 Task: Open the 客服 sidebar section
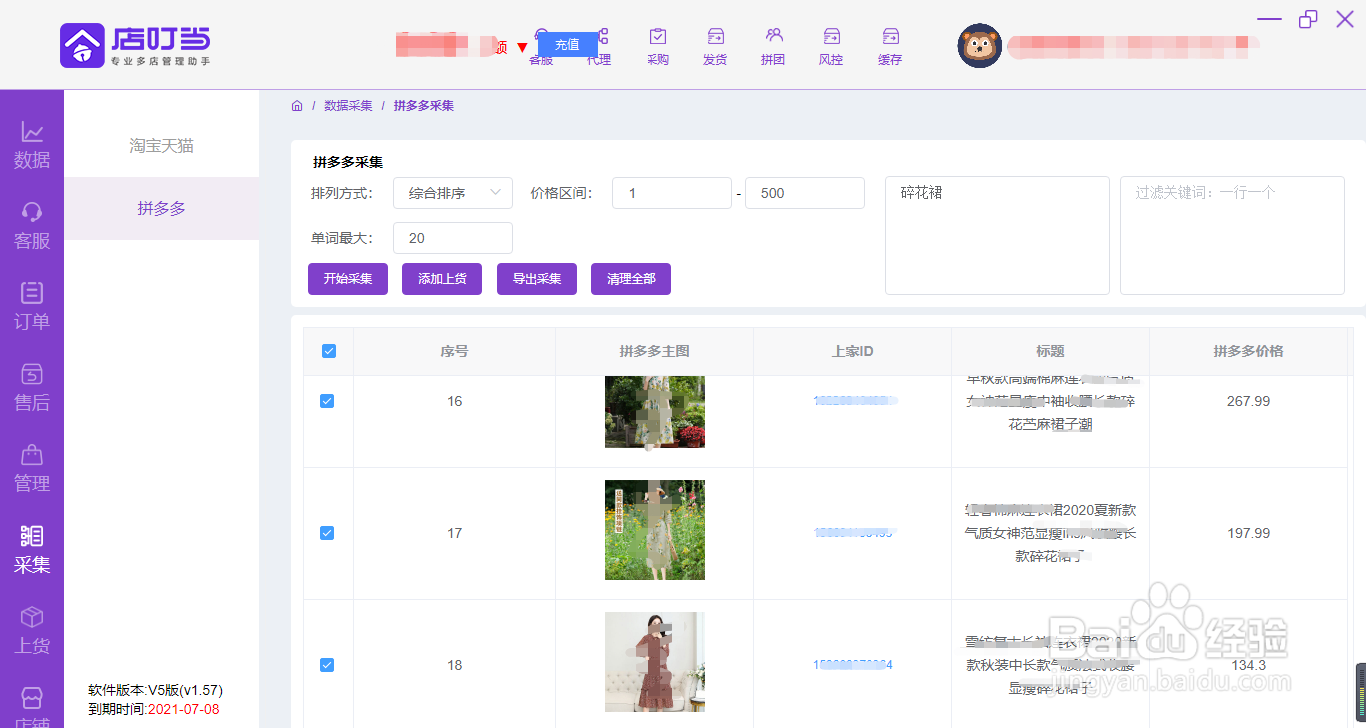32,226
